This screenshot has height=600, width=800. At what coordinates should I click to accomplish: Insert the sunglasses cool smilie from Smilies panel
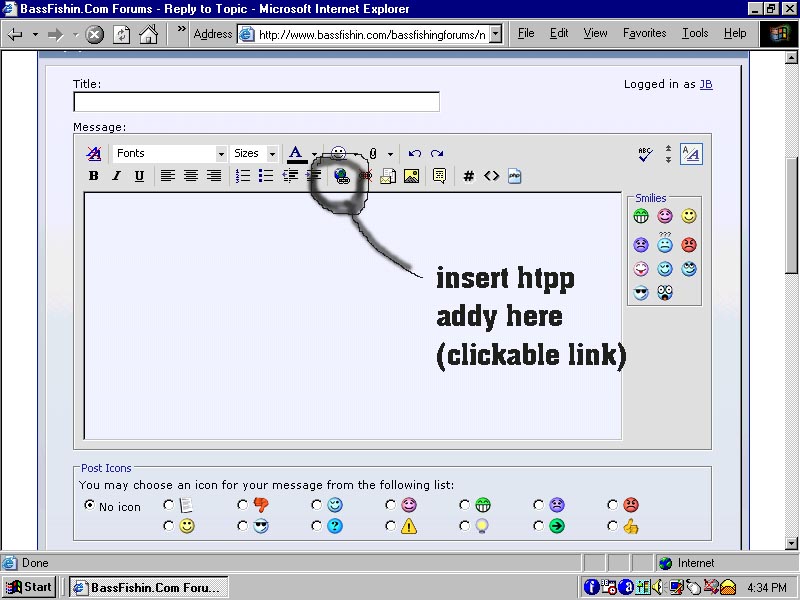coord(641,293)
